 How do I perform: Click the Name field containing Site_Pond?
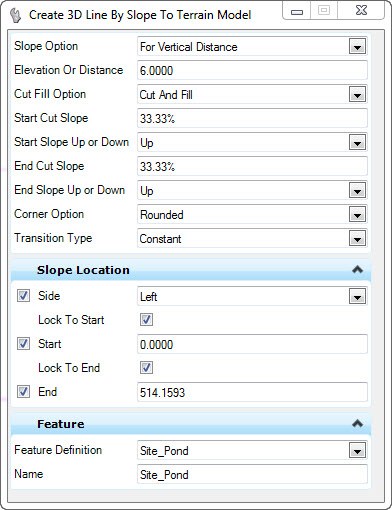point(252,474)
